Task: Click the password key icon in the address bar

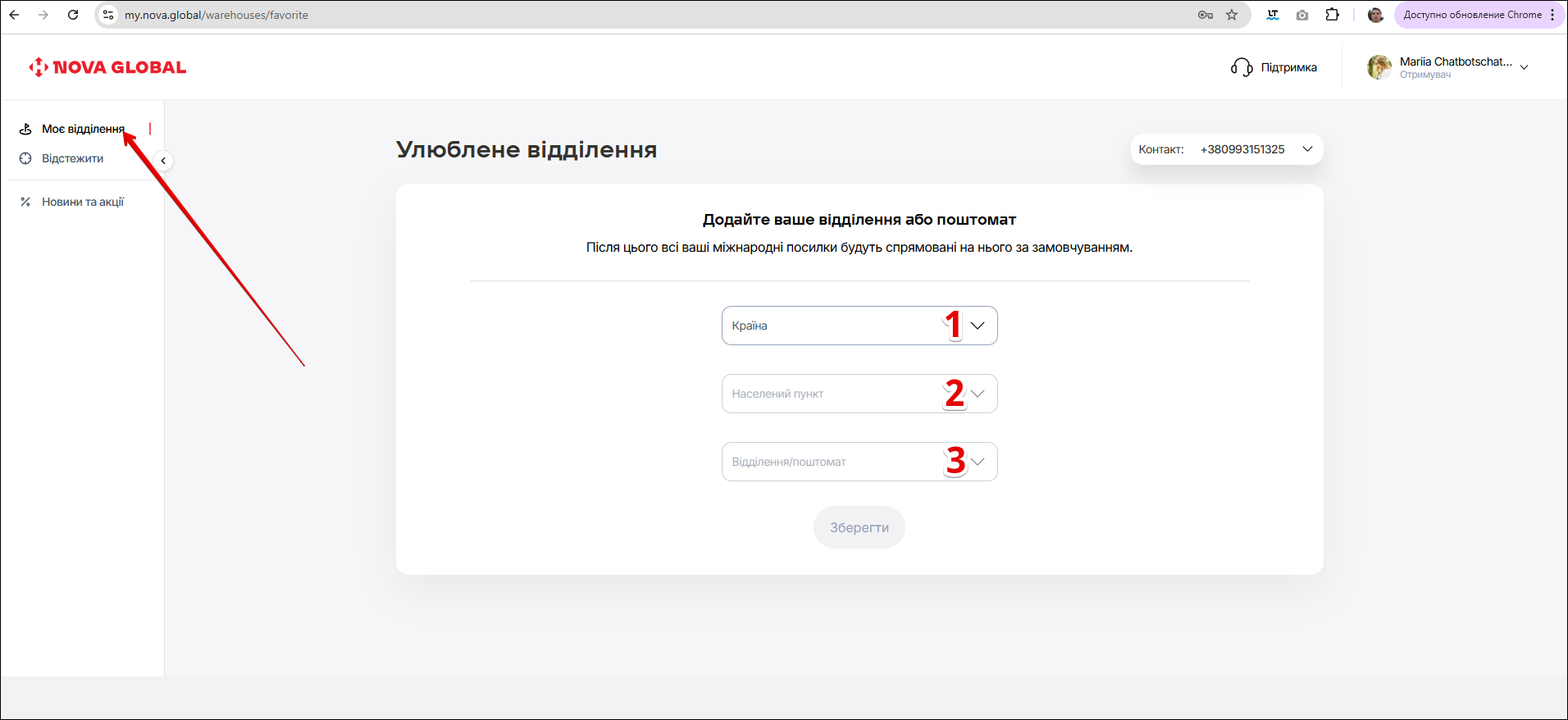Action: pos(1205,15)
